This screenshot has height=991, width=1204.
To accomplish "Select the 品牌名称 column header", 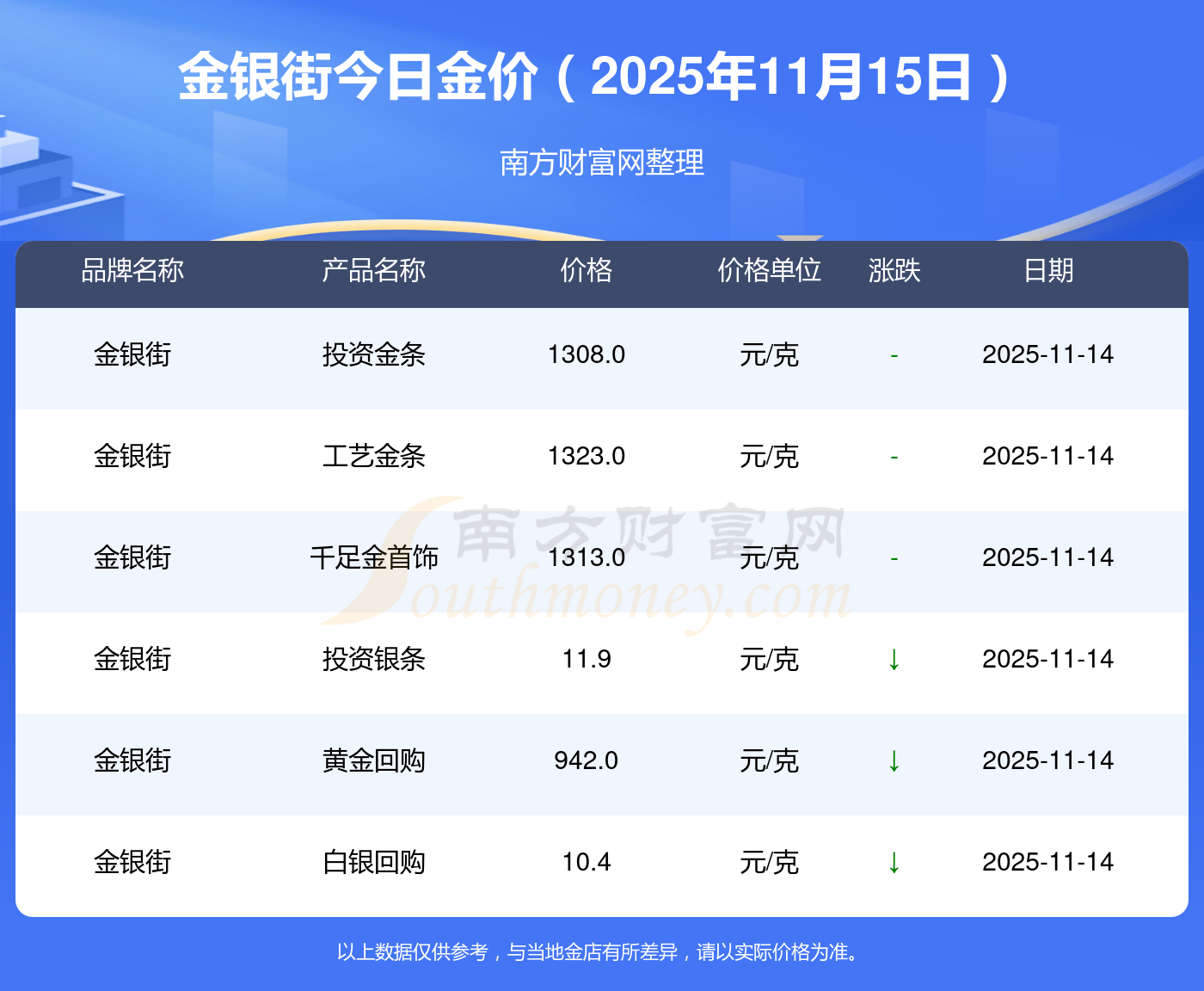I will click(132, 271).
